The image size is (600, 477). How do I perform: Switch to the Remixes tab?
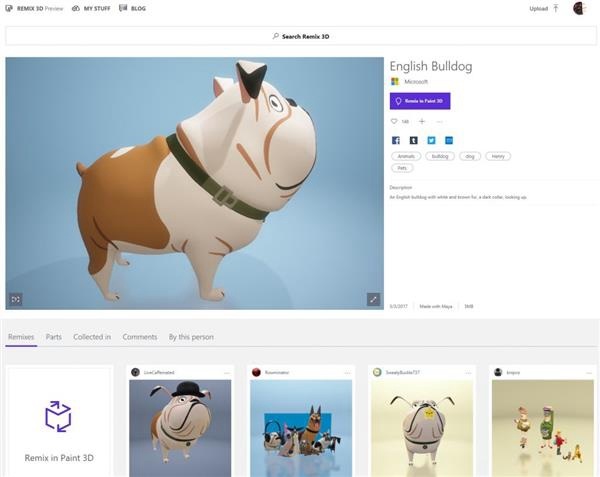21,337
